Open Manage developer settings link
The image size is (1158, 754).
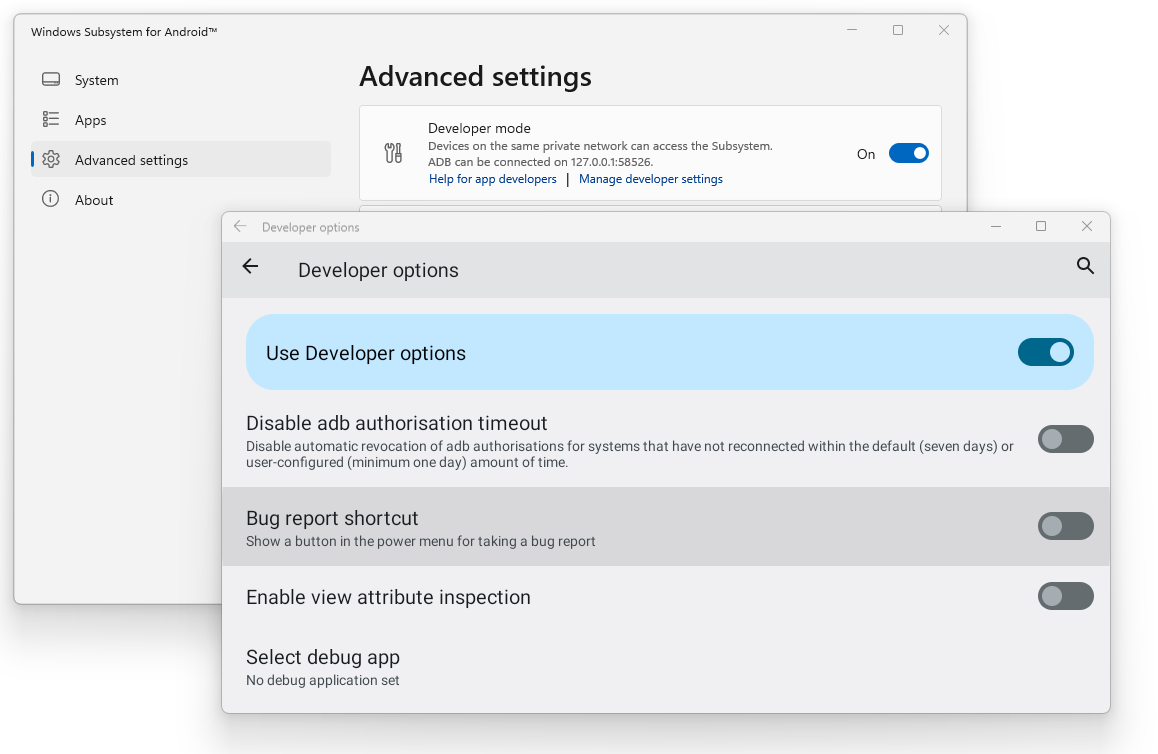click(x=651, y=179)
